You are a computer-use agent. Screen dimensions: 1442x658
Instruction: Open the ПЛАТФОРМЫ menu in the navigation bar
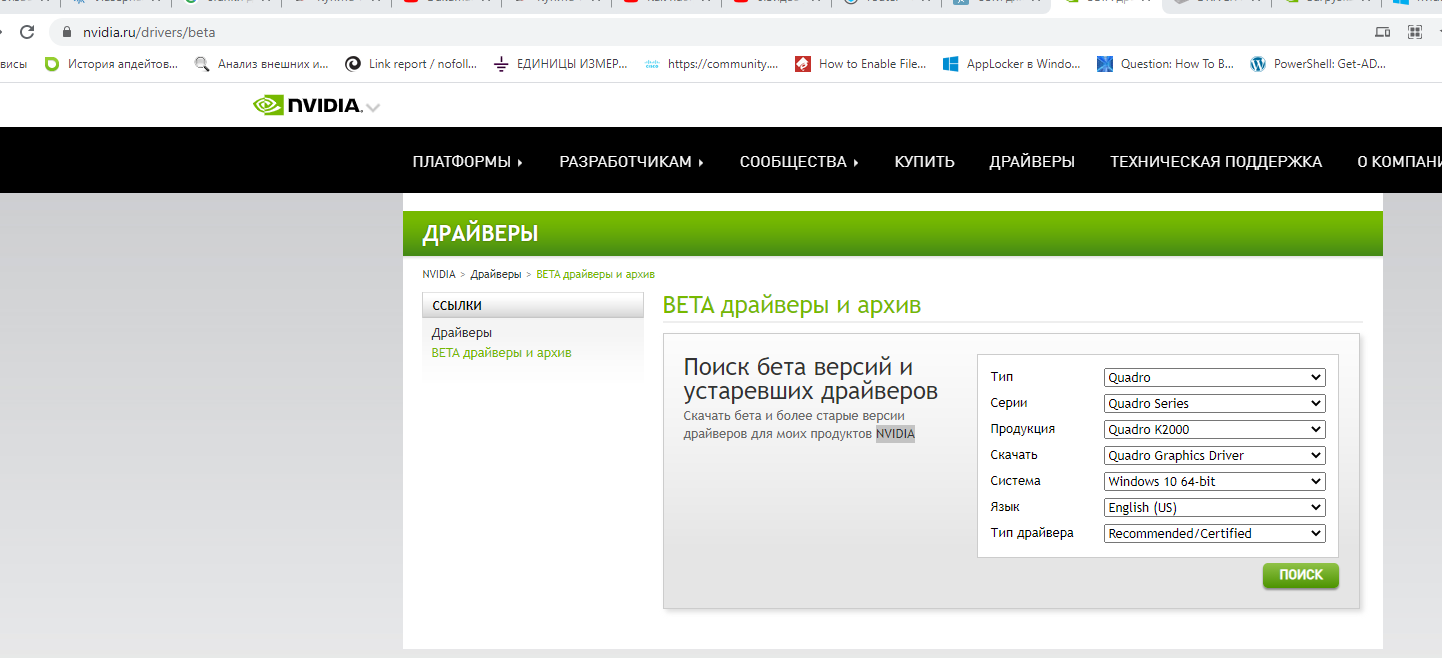point(467,162)
